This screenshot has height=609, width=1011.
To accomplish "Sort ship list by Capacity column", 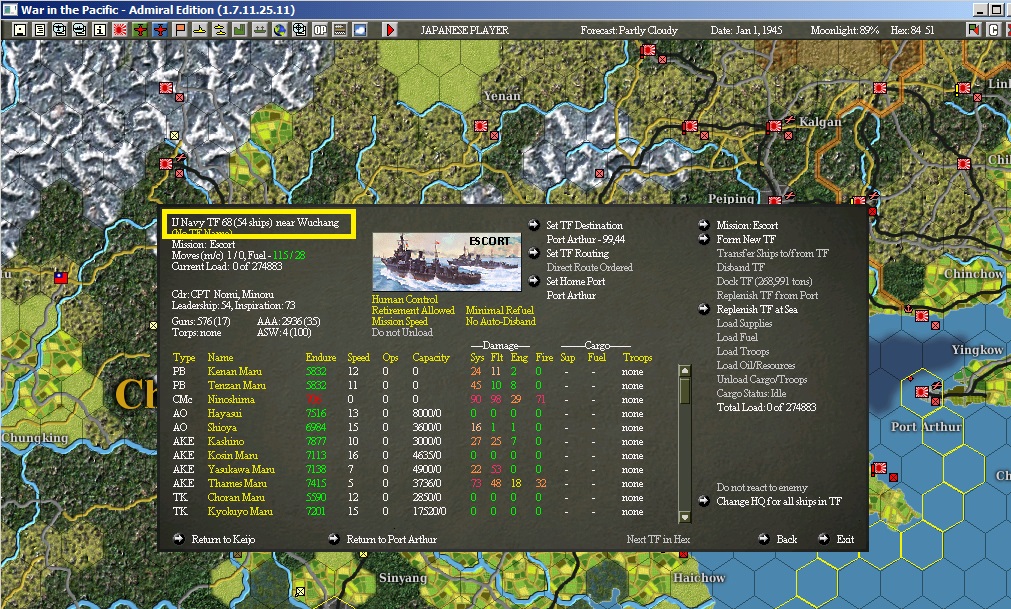I will point(431,357).
